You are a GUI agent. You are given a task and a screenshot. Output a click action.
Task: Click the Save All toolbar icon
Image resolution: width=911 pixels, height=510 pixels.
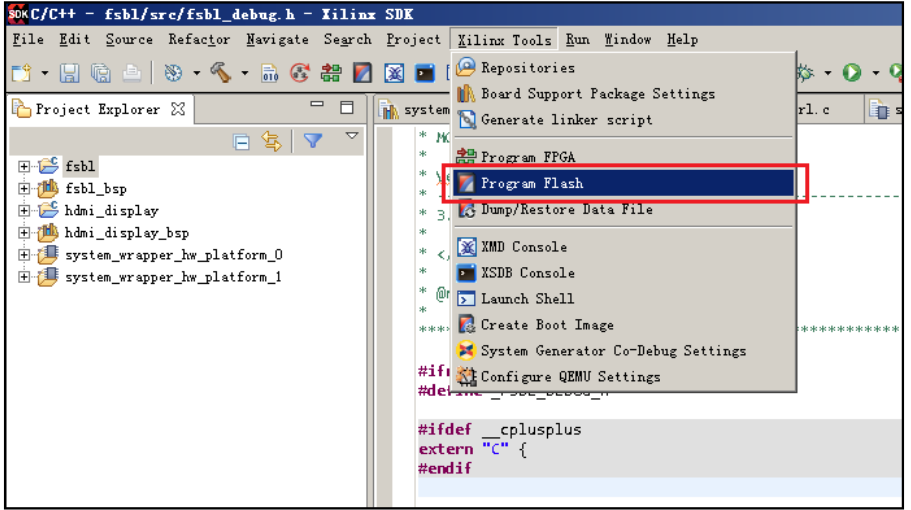pos(101,73)
